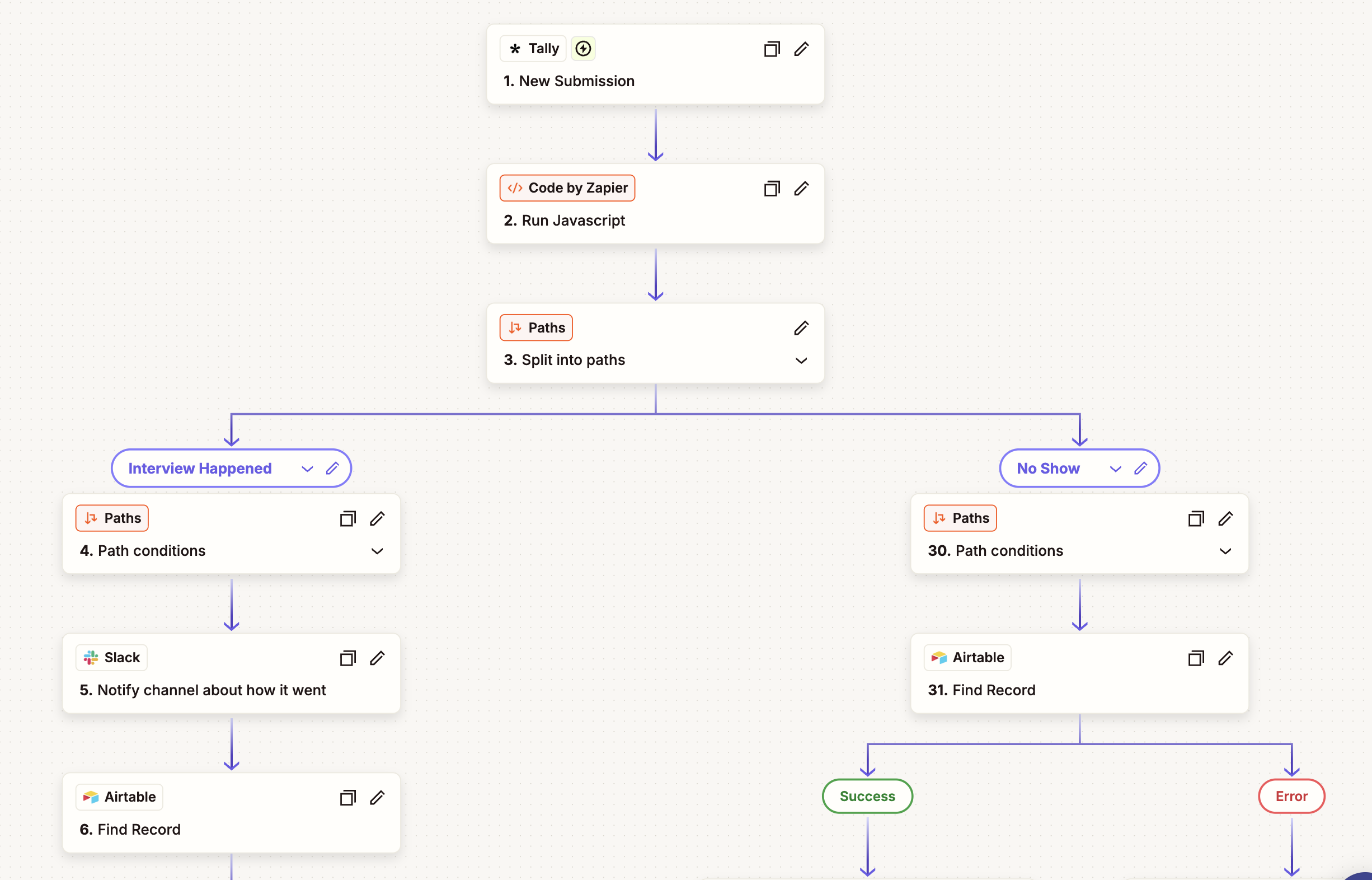Click the lightning trigger icon beside Tally

[x=583, y=49]
